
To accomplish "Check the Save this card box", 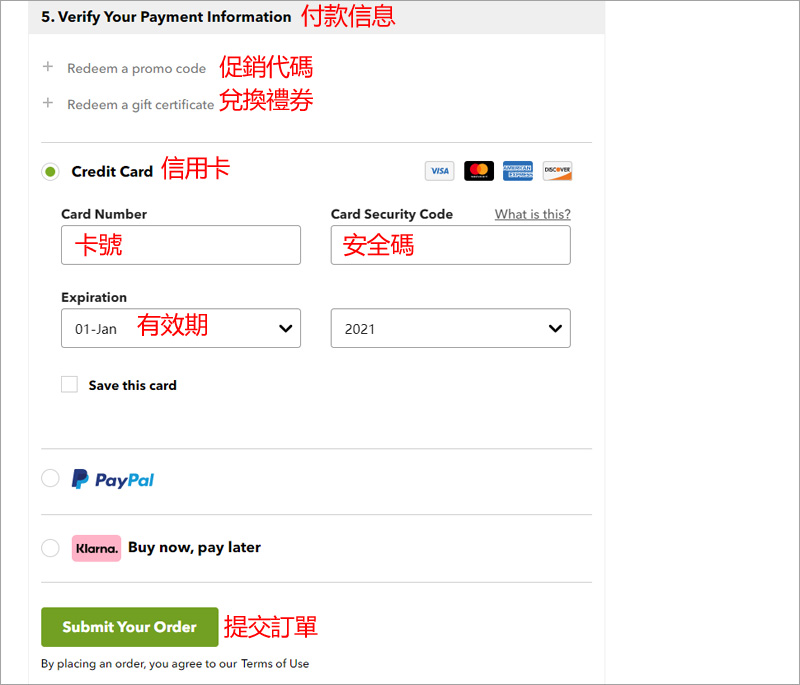I will coord(69,385).
